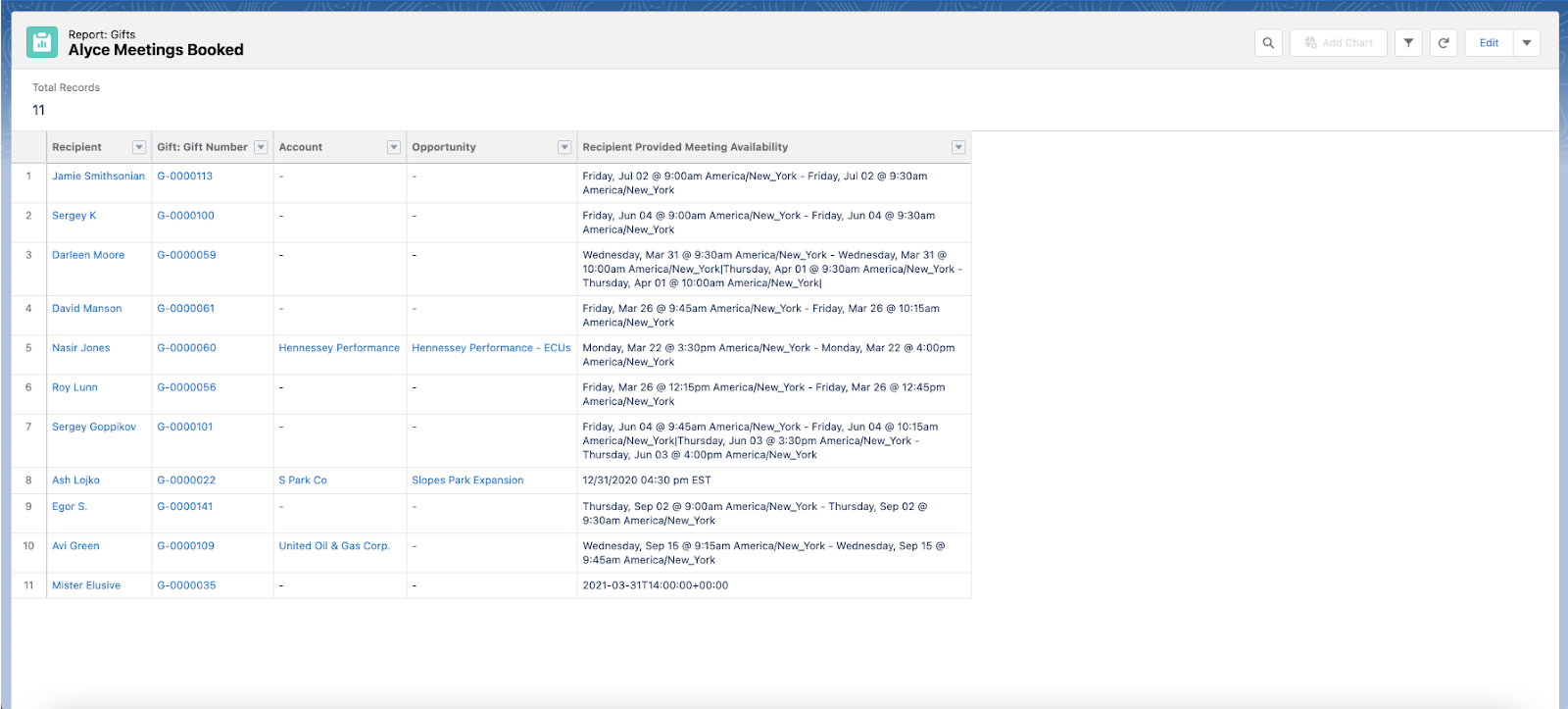Click the report clipboard icon
Screen dimensions: 1568x709
pos(41,42)
